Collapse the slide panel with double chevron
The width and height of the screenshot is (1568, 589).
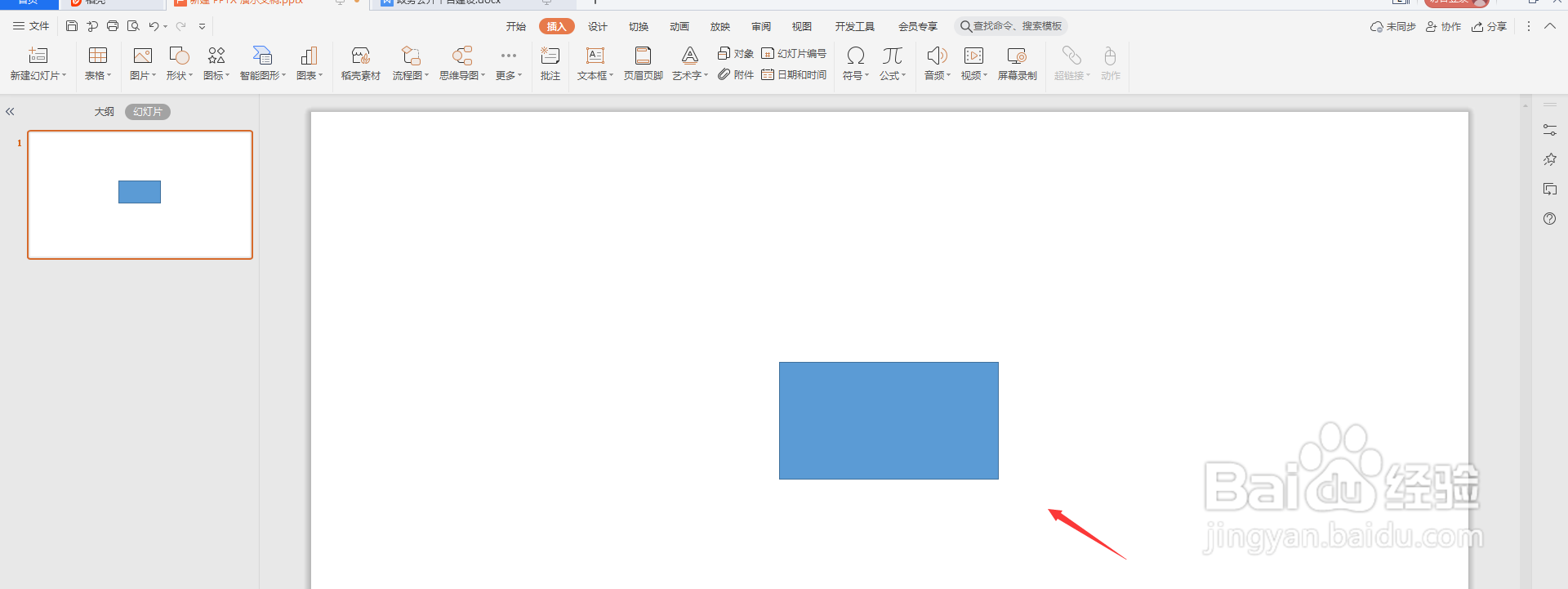pos(10,112)
